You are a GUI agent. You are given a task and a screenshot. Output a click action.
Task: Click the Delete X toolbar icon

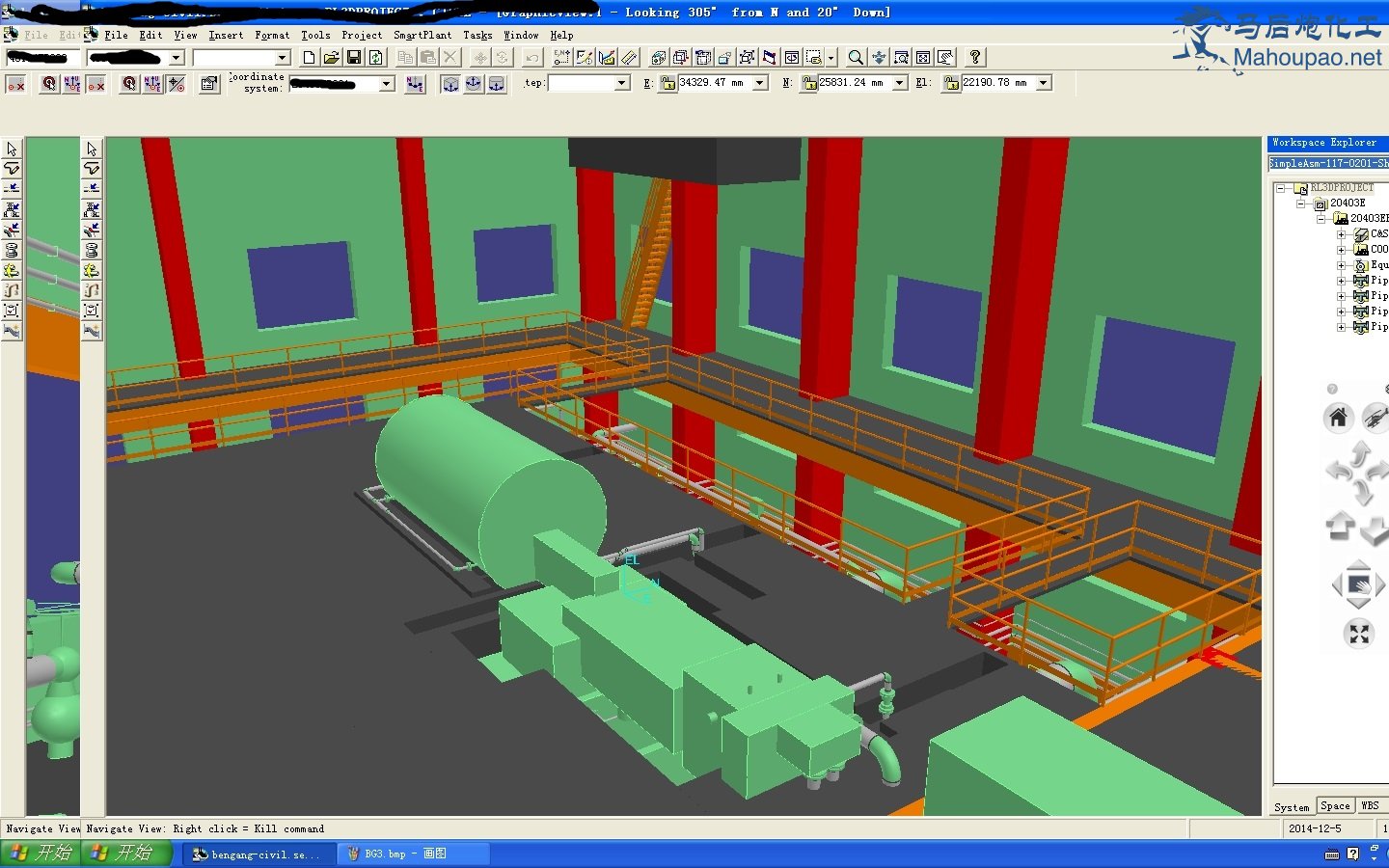click(x=449, y=58)
